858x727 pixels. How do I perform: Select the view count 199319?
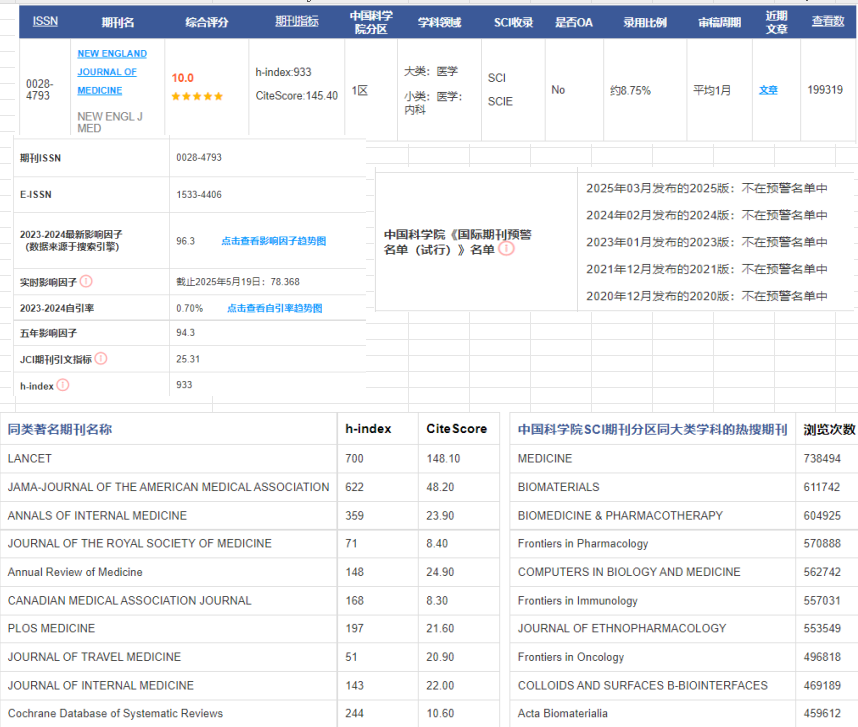[x=825, y=90]
